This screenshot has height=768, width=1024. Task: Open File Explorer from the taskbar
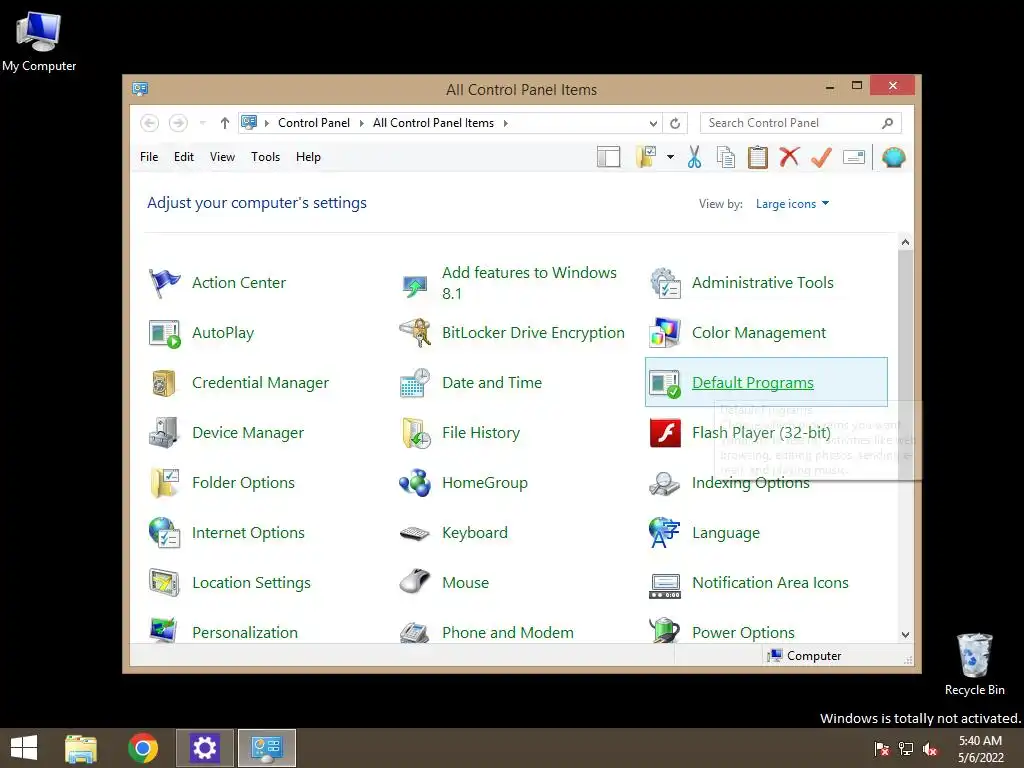(x=81, y=748)
